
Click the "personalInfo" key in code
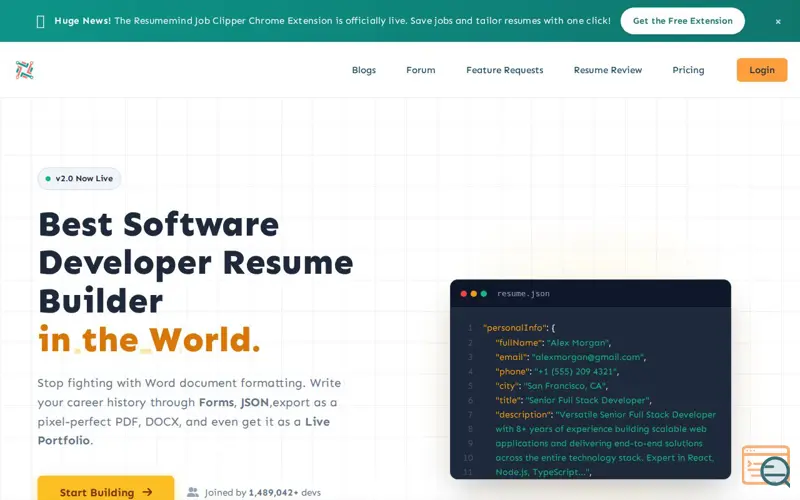coord(514,328)
